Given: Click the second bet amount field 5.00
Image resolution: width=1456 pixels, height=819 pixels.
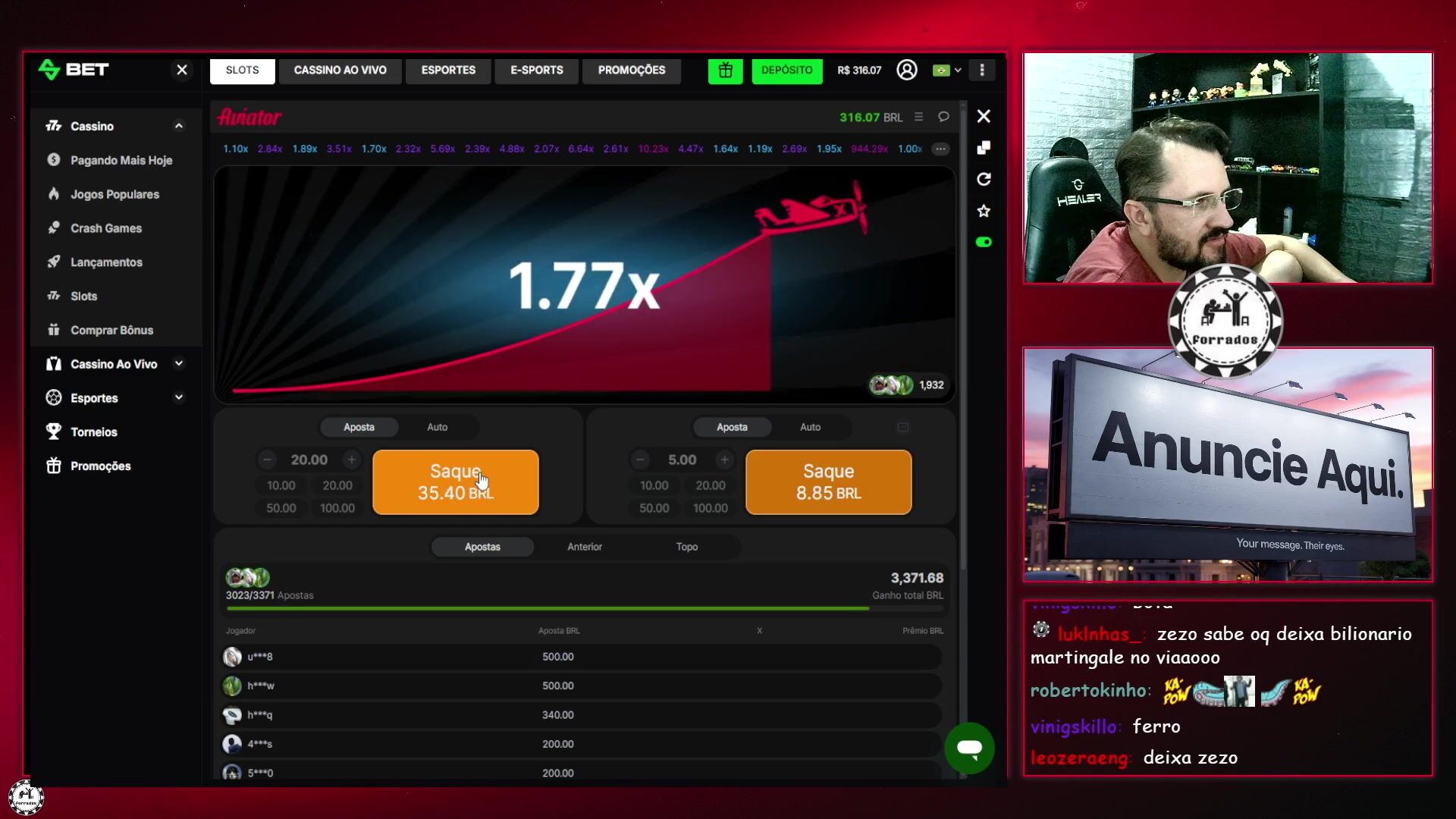Looking at the screenshot, I should 682,460.
